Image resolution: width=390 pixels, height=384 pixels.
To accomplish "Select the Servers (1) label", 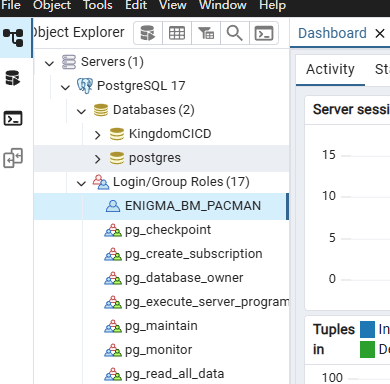I will tap(112, 62).
